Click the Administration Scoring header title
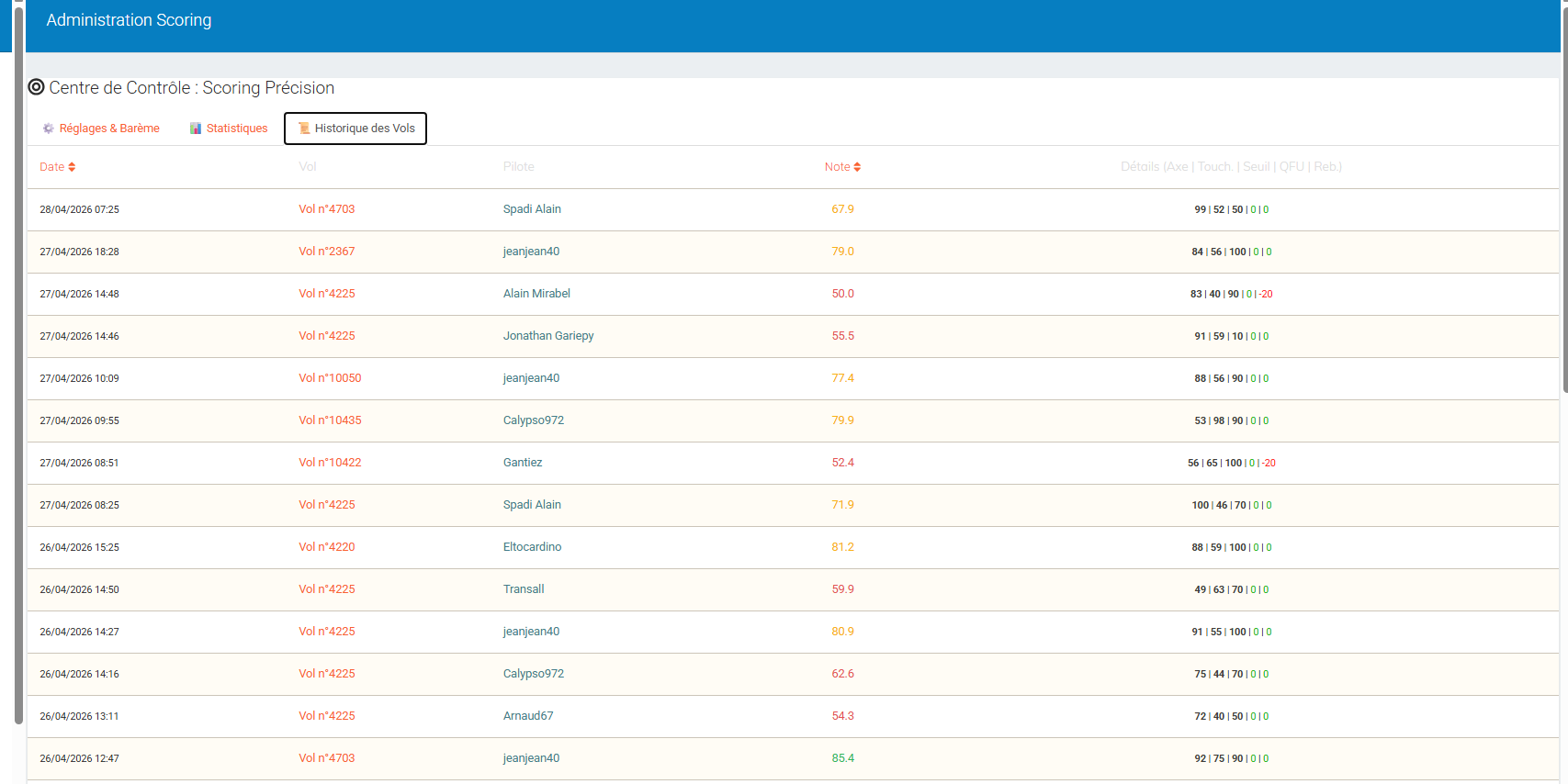 129,20
